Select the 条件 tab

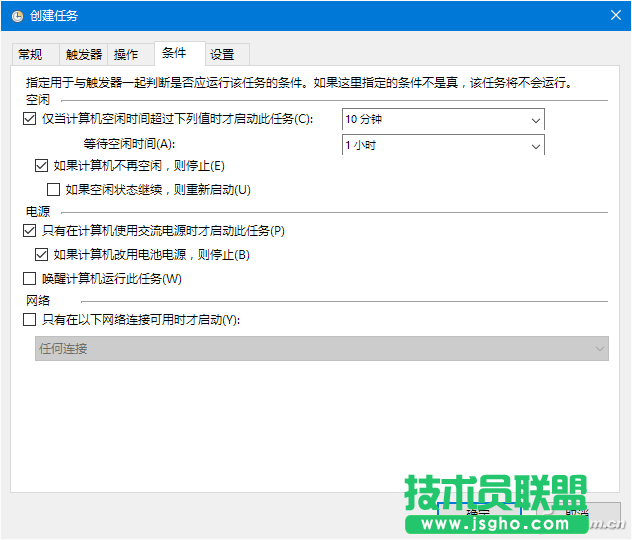click(174, 54)
